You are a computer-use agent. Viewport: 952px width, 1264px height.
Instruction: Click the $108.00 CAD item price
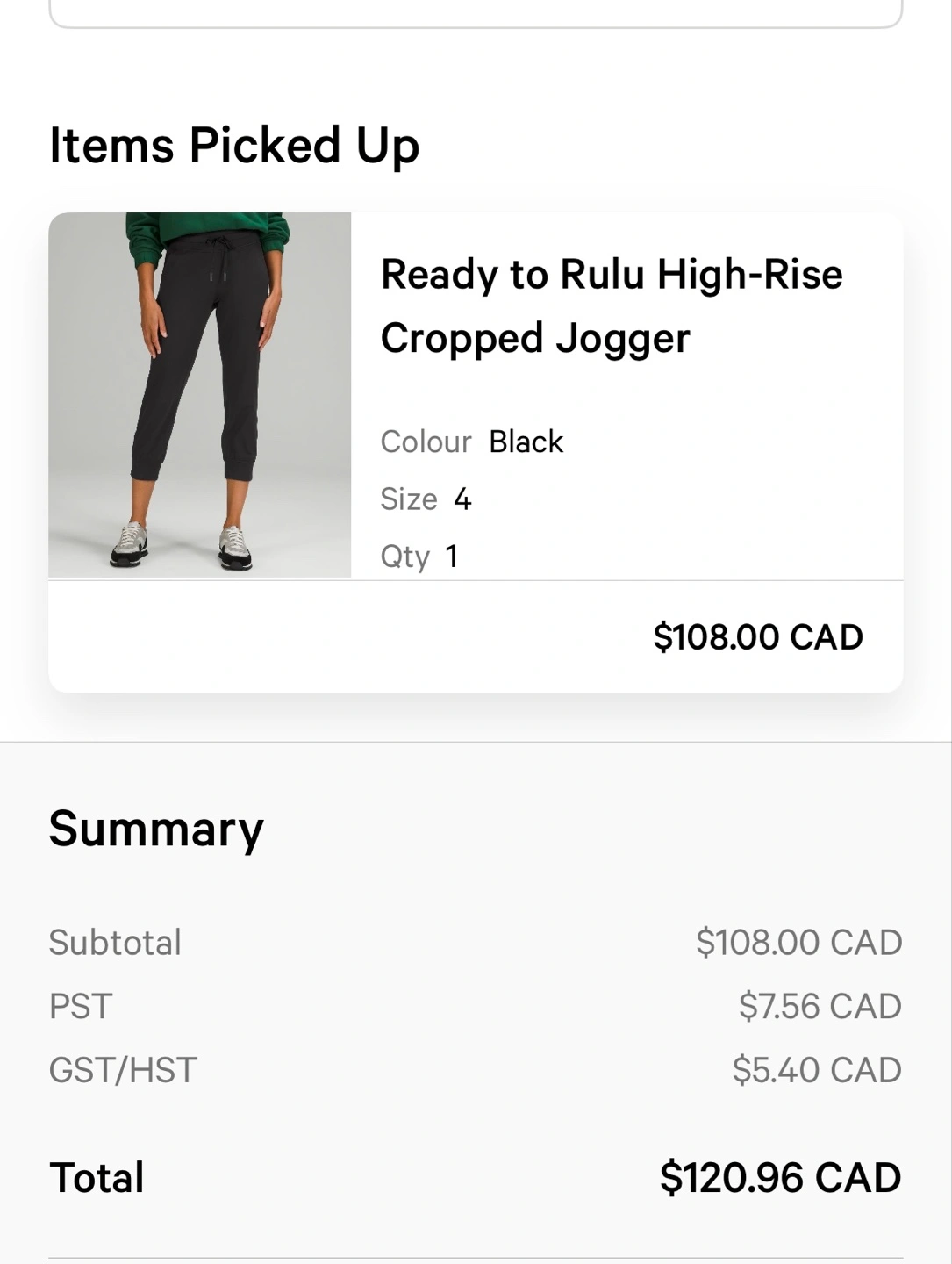tap(758, 636)
